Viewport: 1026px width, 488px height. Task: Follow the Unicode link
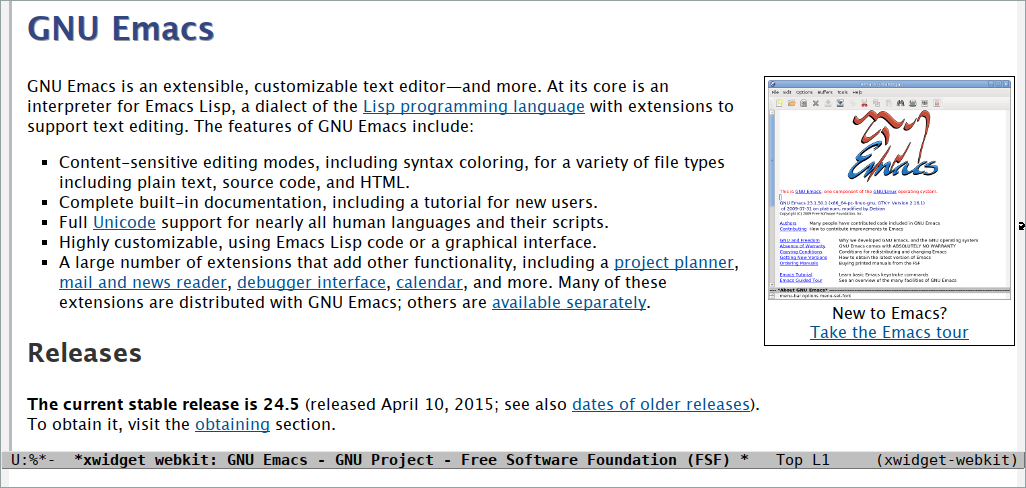pos(124,222)
